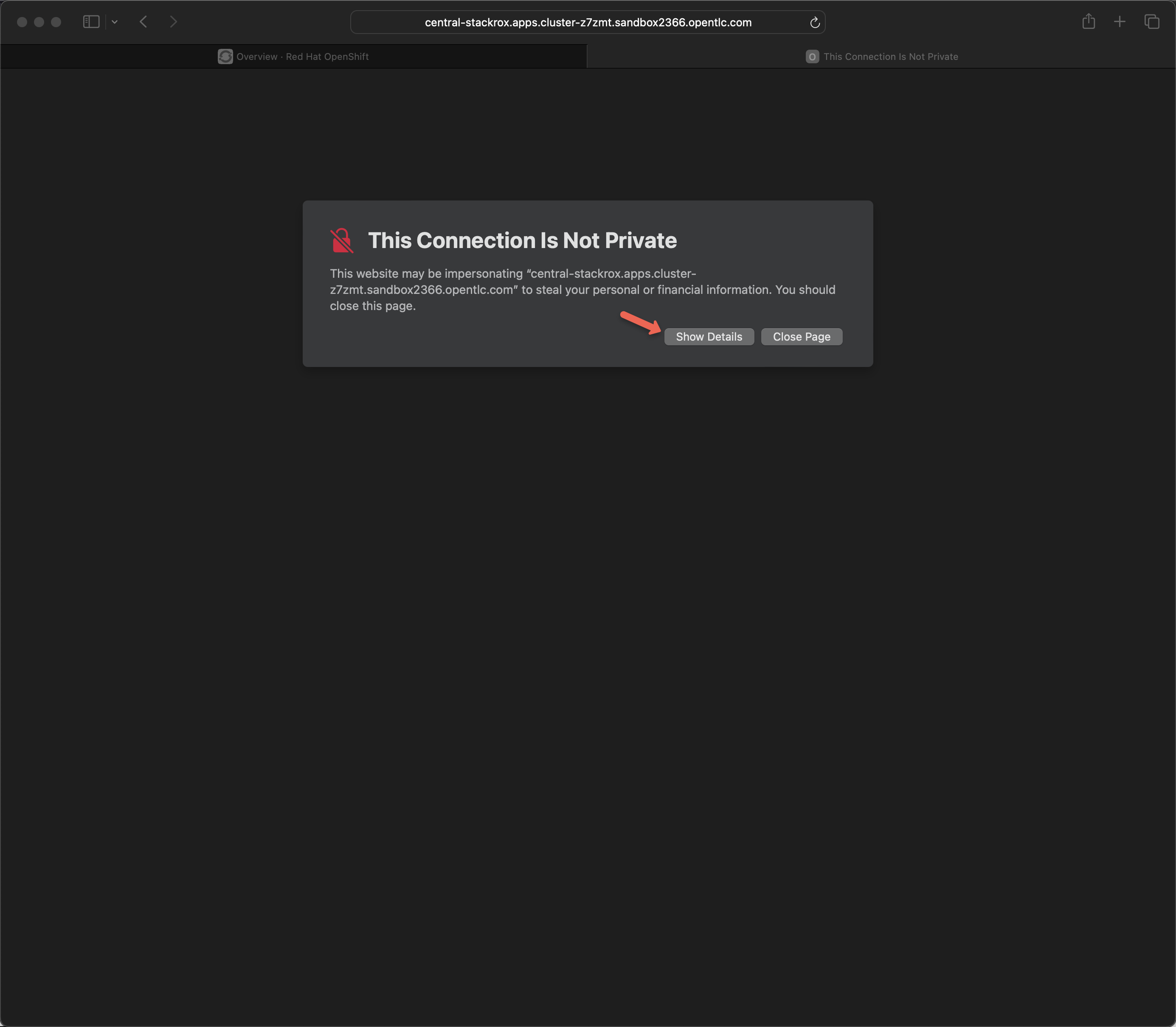The height and width of the screenshot is (1027, 1176).
Task: Open a new tab with plus icon
Action: [1119, 22]
